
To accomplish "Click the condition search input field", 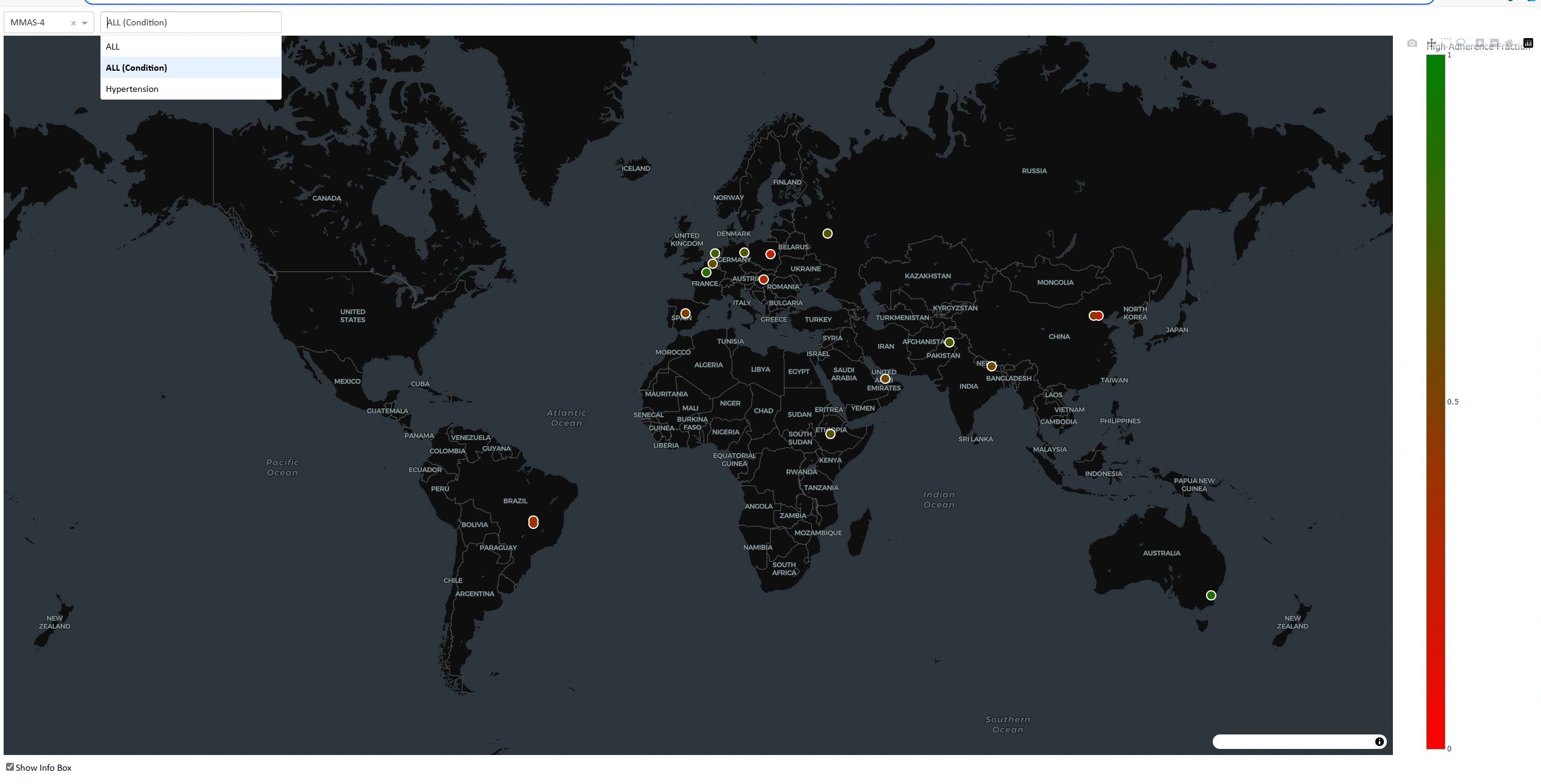I will [191, 22].
